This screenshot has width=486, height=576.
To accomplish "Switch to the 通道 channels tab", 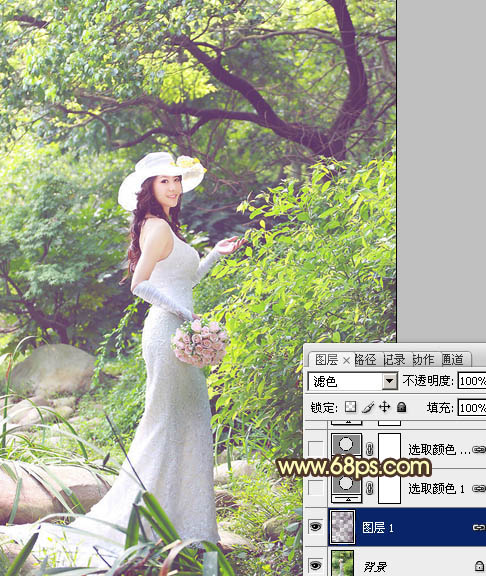I will coord(452,360).
